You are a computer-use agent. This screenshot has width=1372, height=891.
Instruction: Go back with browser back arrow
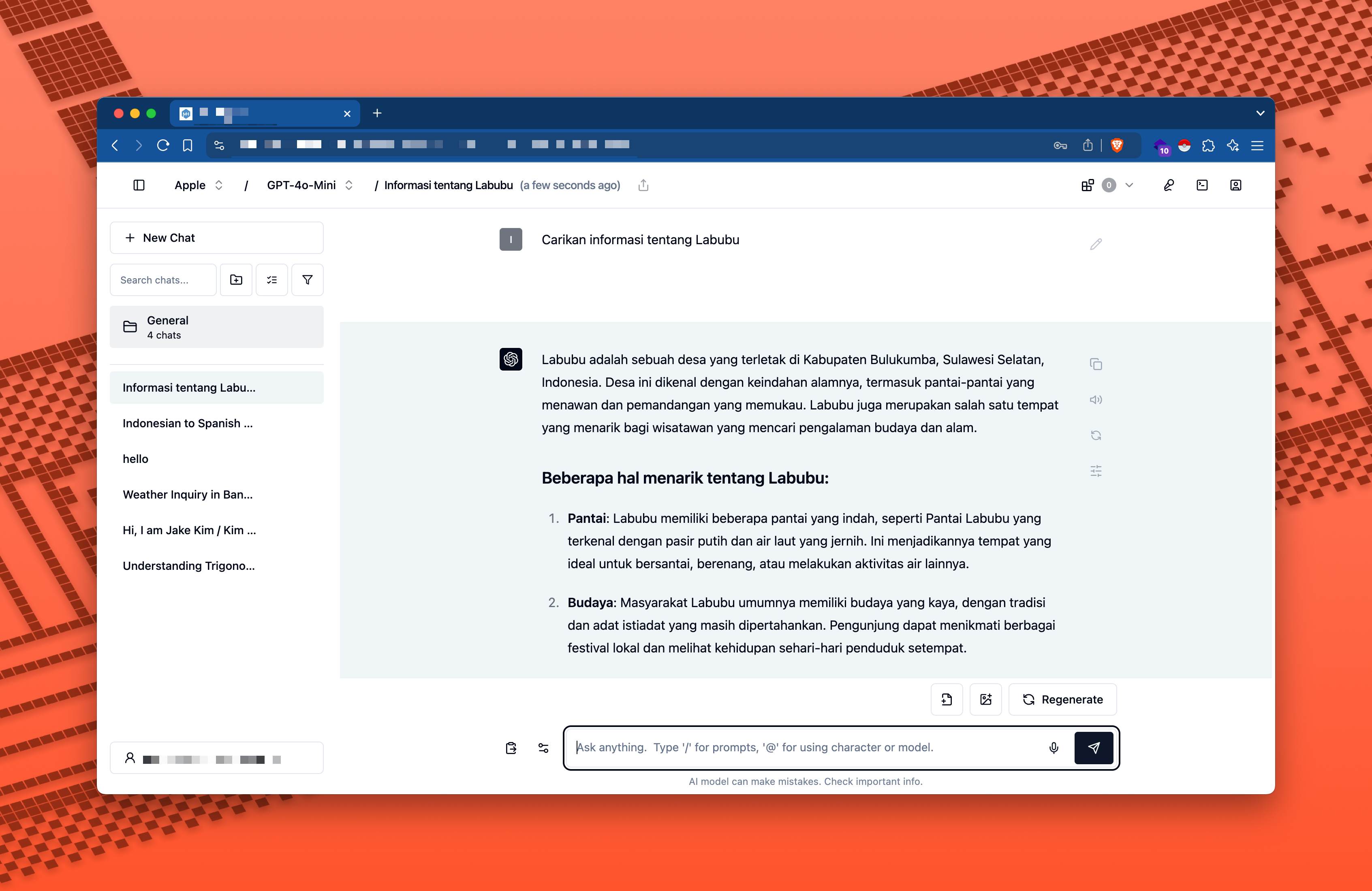115,145
